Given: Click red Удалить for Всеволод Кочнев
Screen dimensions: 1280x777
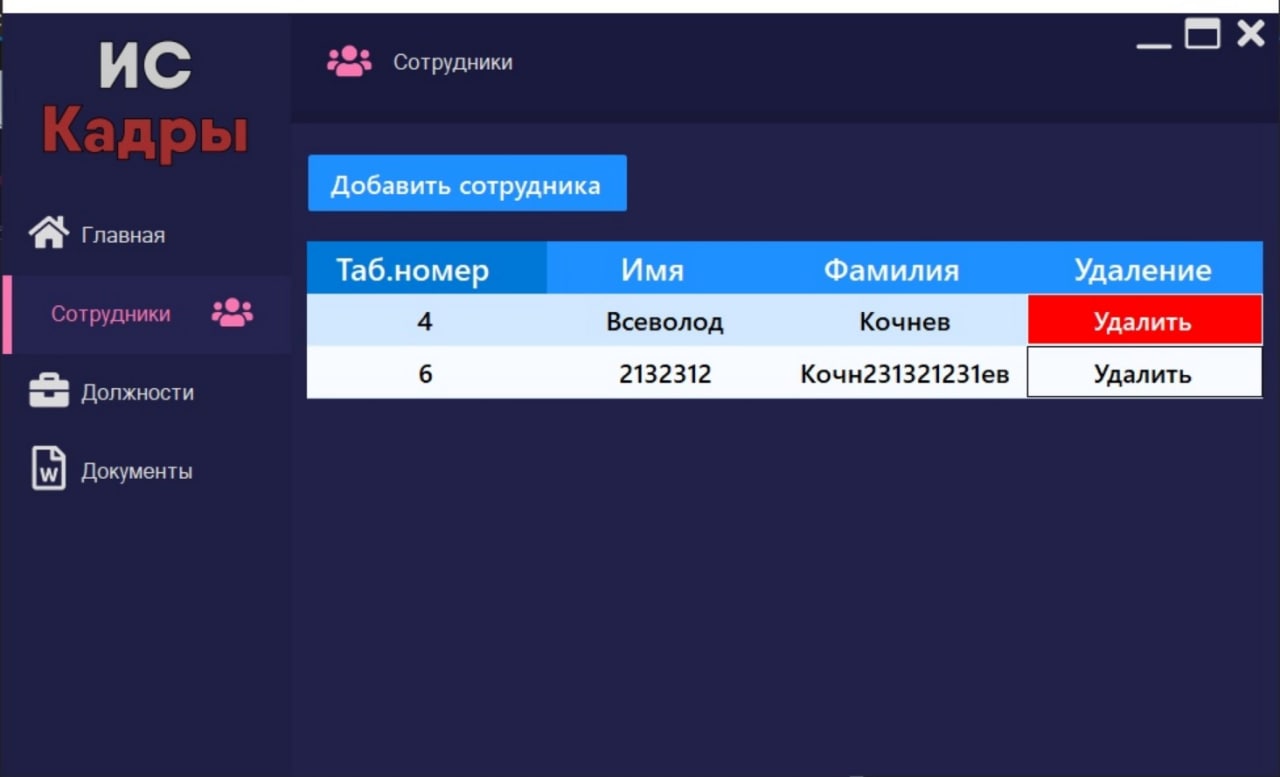Looking at the screenshot, I should [x=1144, y=321].
